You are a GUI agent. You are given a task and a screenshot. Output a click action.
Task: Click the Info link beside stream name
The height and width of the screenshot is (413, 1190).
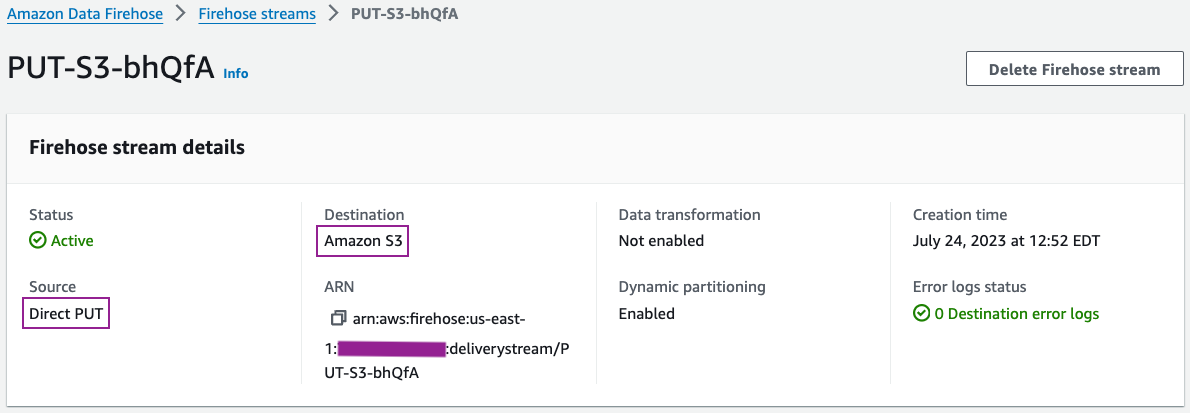click(236, 73)
